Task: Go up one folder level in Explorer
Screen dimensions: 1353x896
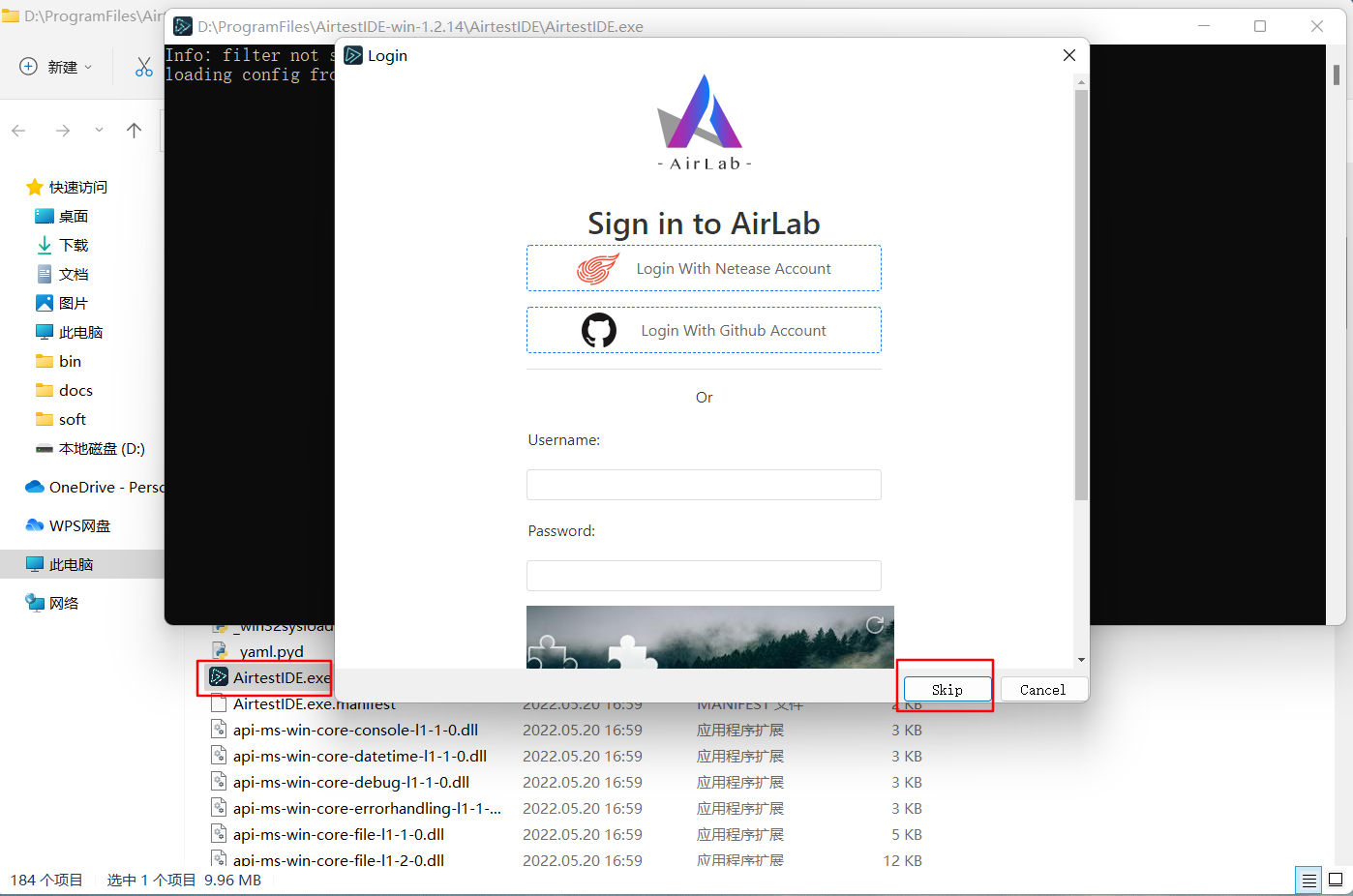Action: (x=134, y=130)
